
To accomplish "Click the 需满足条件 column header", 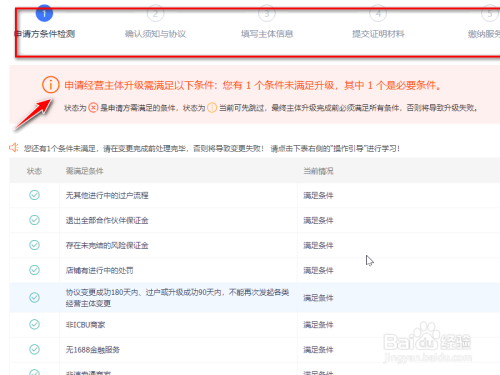I will (85, 171).
